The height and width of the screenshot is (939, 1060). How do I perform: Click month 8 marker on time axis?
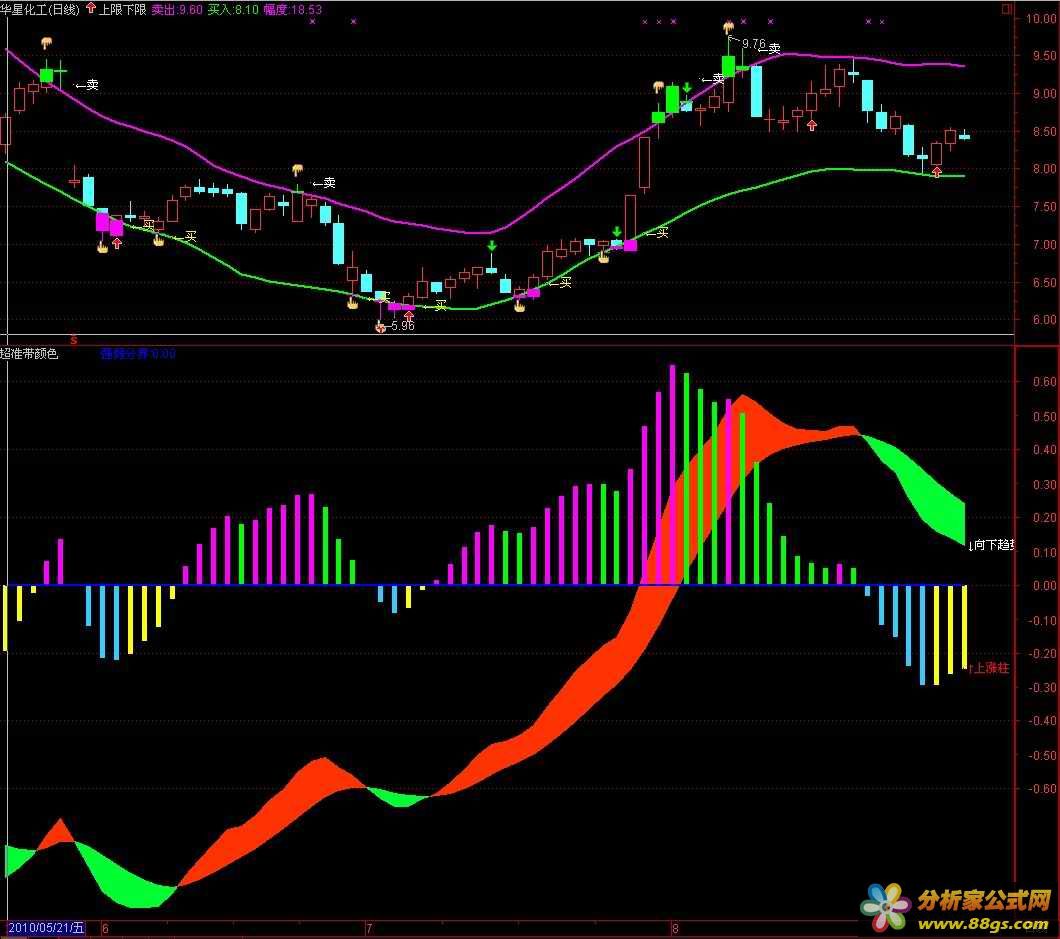pos(675,928)
